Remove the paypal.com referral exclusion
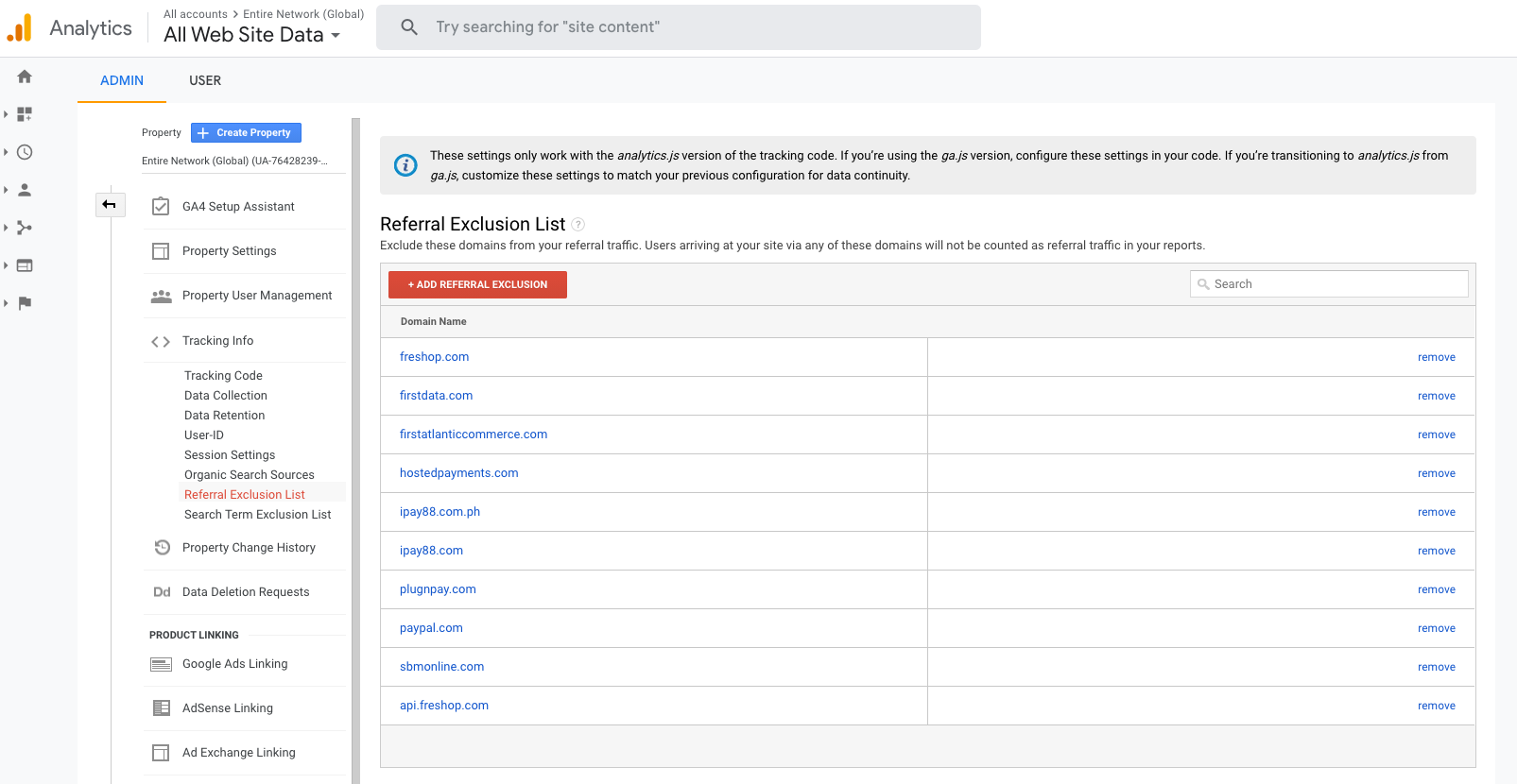 pos(1436,628)
